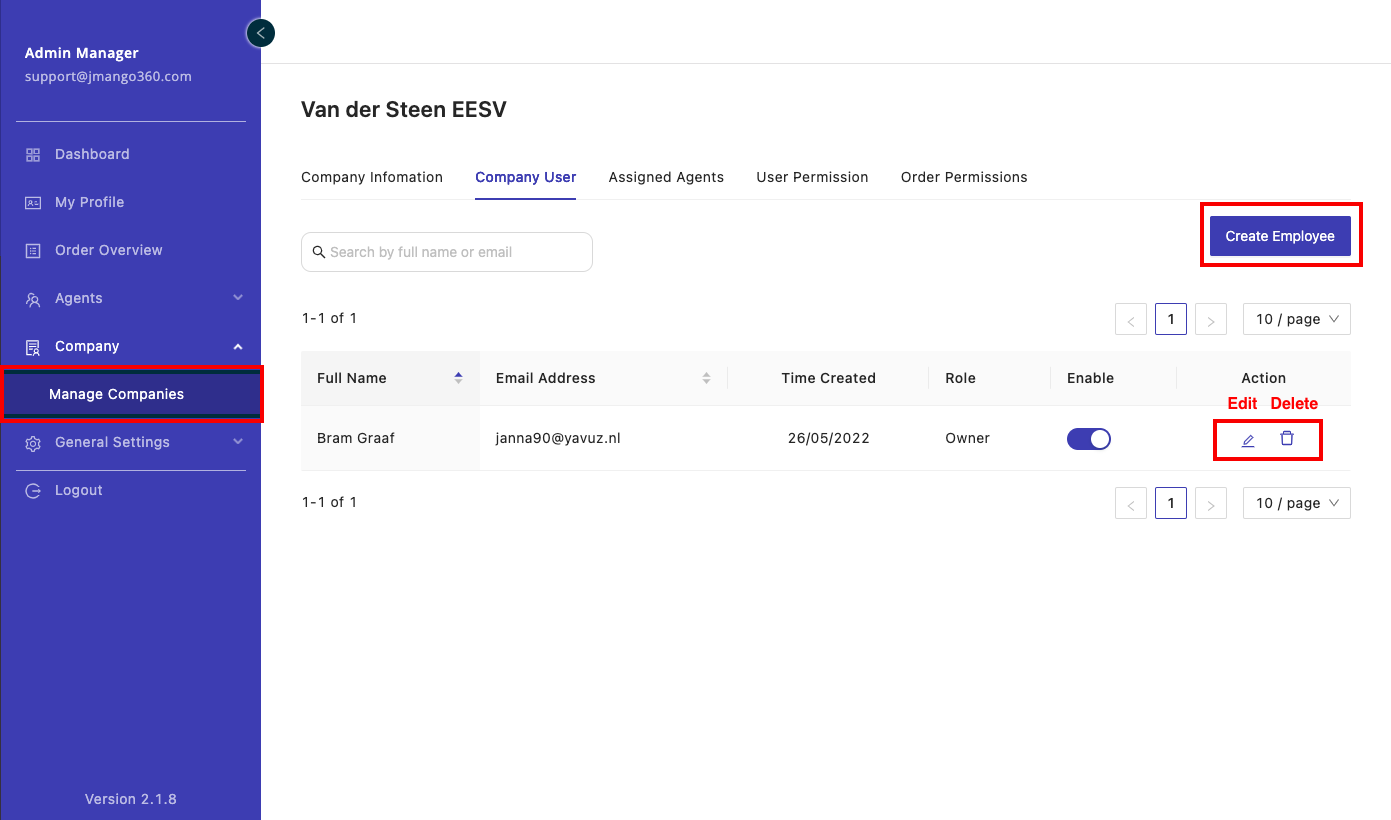Click the My Profile icon in the sidebar

tap(33, 203)
